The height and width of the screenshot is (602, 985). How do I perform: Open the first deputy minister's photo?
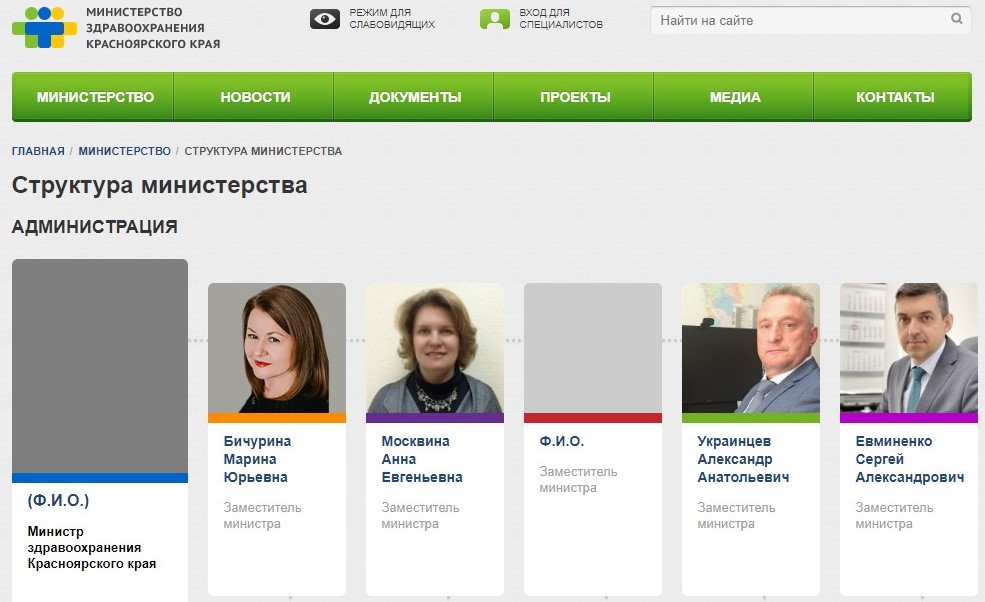coord(277,348)
